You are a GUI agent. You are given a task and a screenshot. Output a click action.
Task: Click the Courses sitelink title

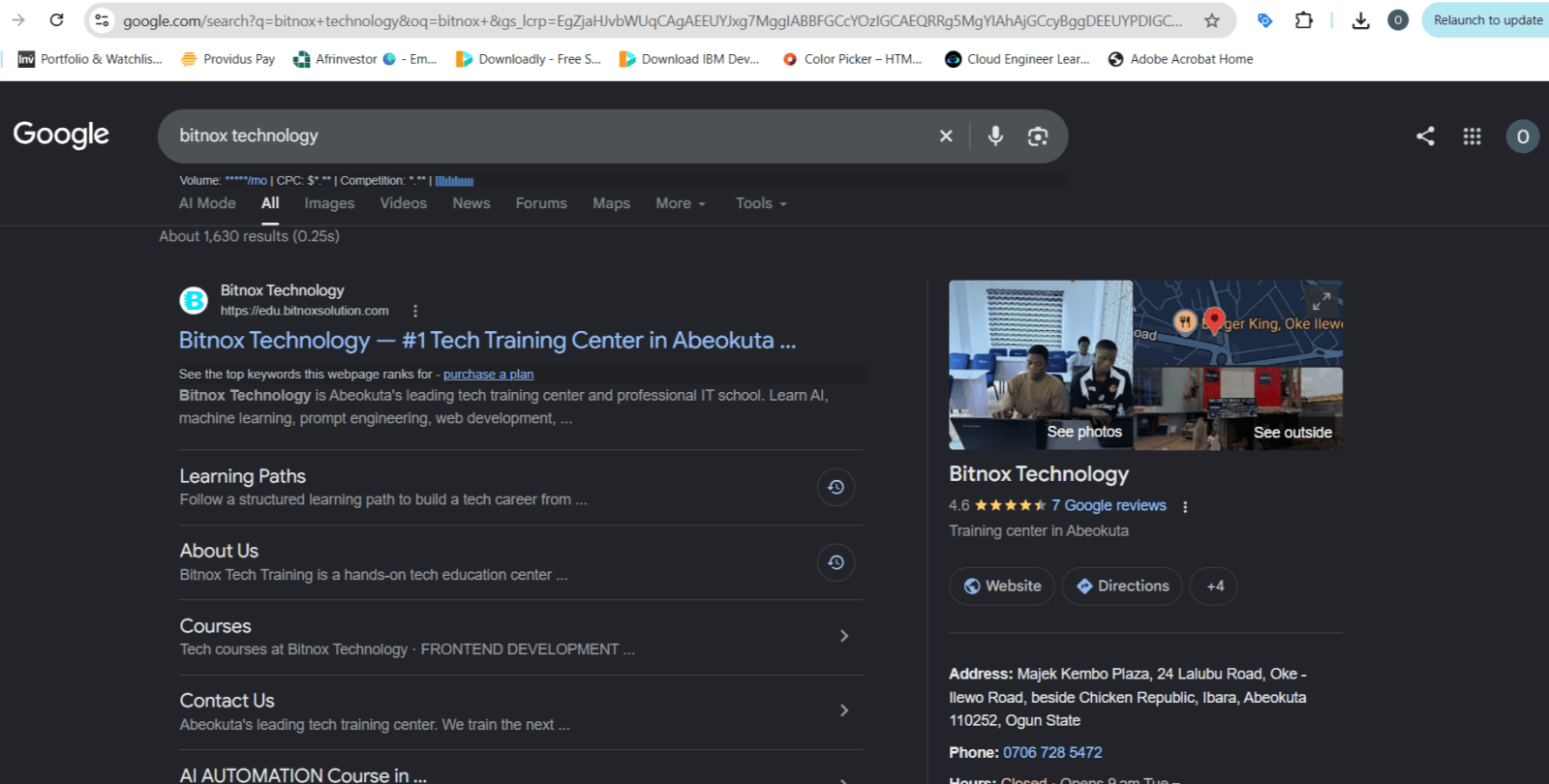(215, 626)
